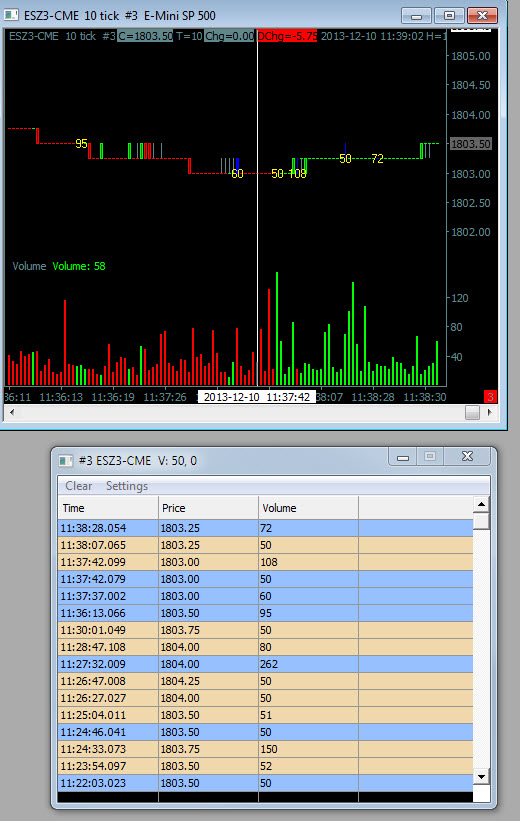Select the 11:24:46.041 time cell
Image resolution: width=520 pixels, height=821 pixels.
(108, 732)
